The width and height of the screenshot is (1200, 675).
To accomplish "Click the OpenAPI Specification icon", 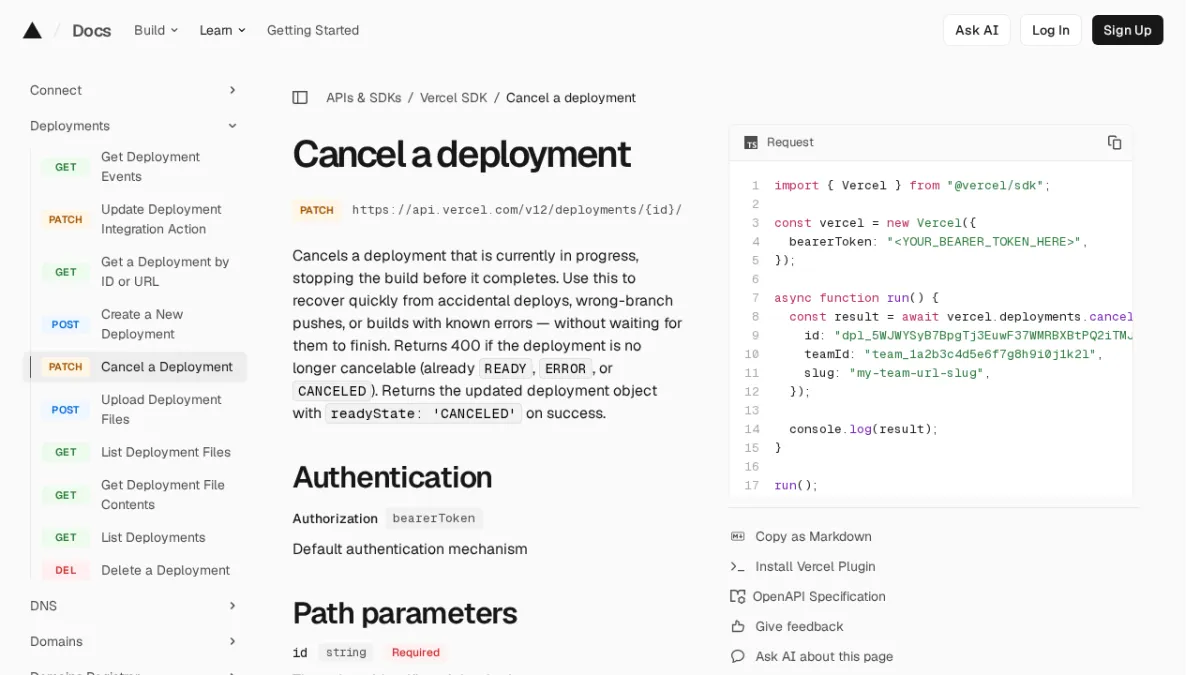I will click(x=738, y=597).
